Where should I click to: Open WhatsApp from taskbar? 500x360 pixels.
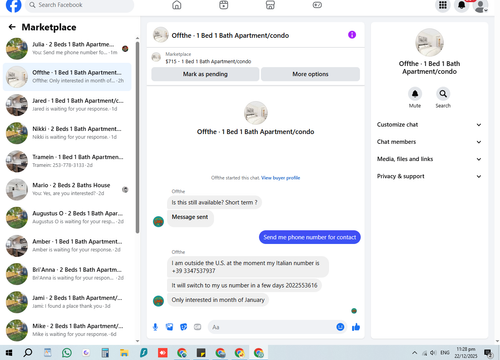[x=67, y=353]
